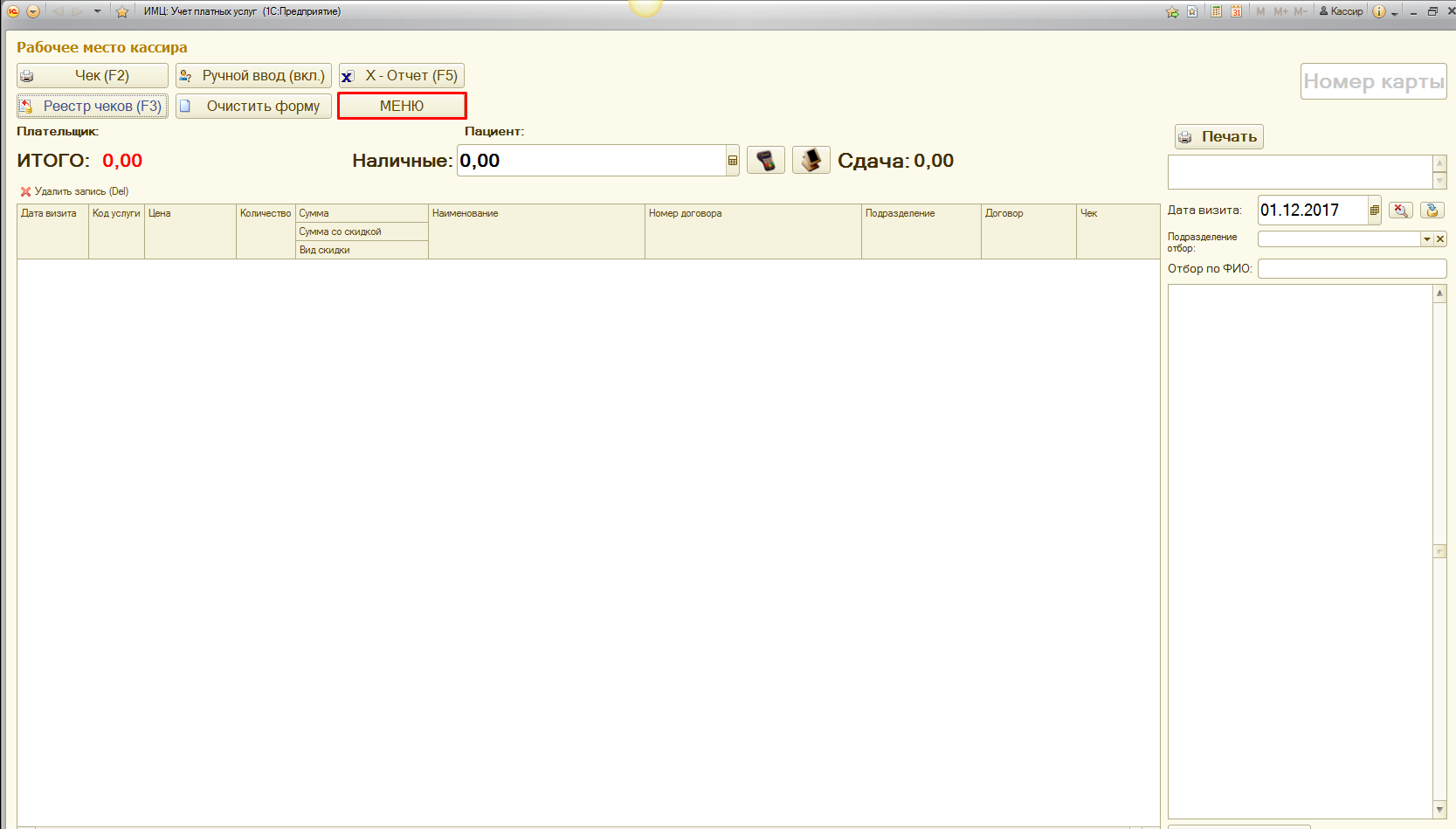Open the 1C main menu dropdown
1456x829 pixels.
point(33,11)
